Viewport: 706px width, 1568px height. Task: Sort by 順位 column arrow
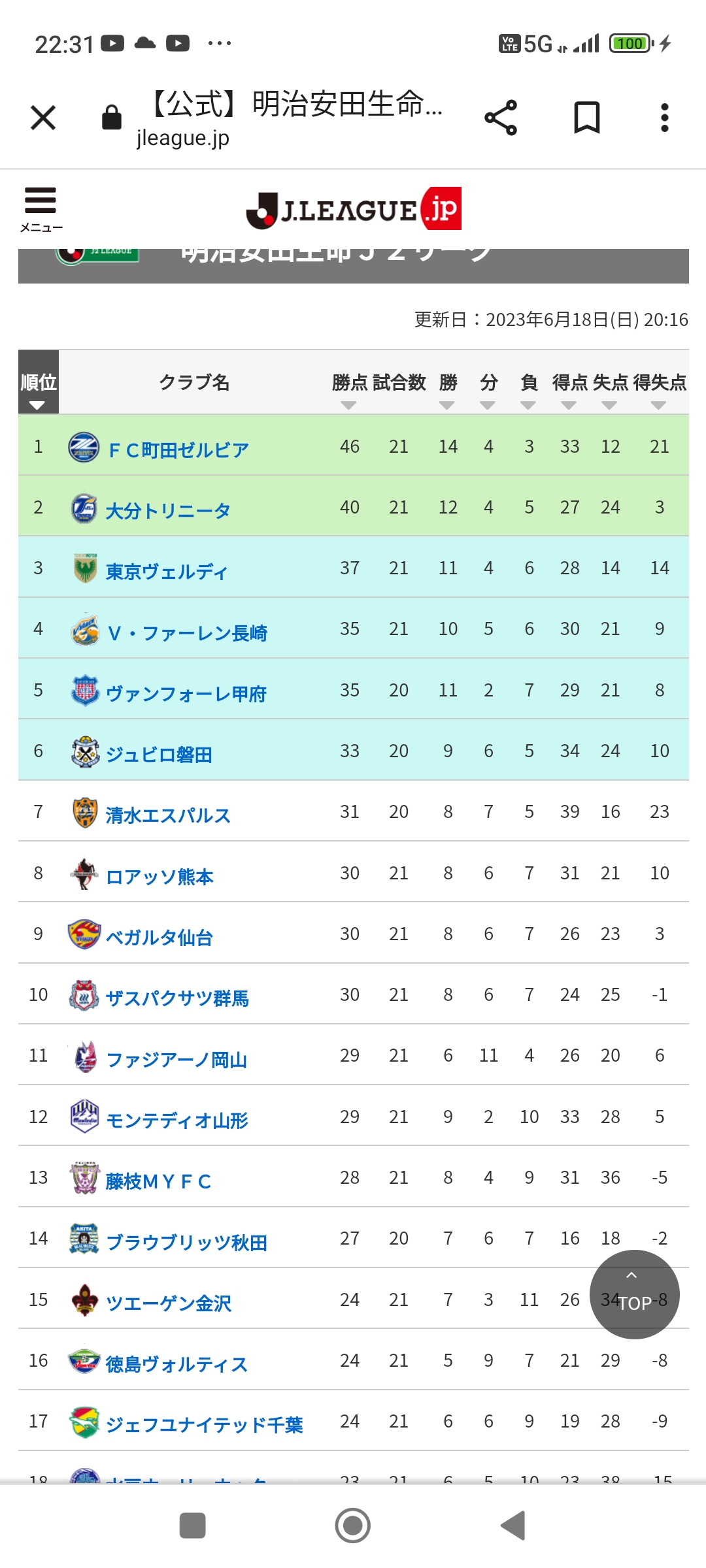pyautogui.click(x=37, y=406)
